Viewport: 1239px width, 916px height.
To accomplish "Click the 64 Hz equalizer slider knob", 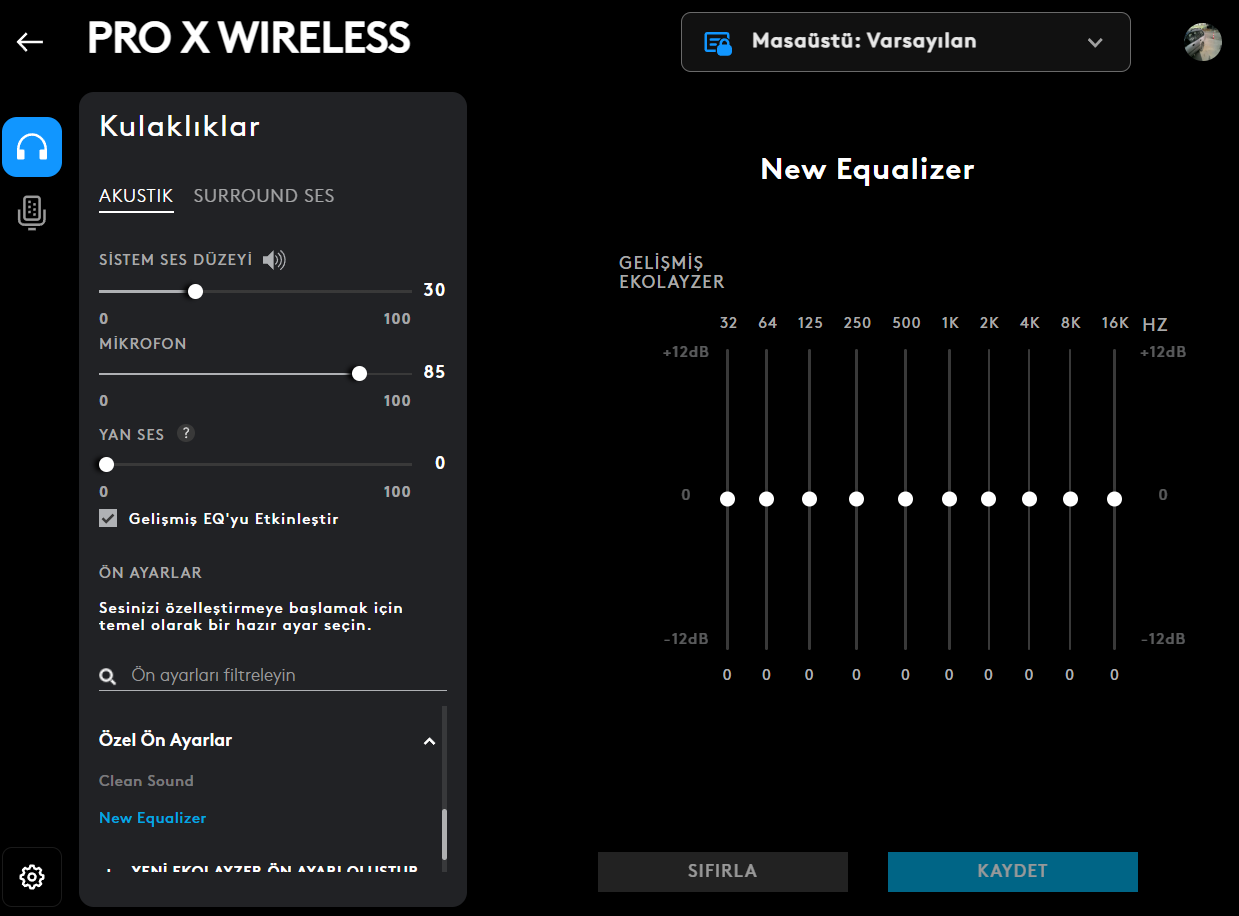I will click(766, 498).
